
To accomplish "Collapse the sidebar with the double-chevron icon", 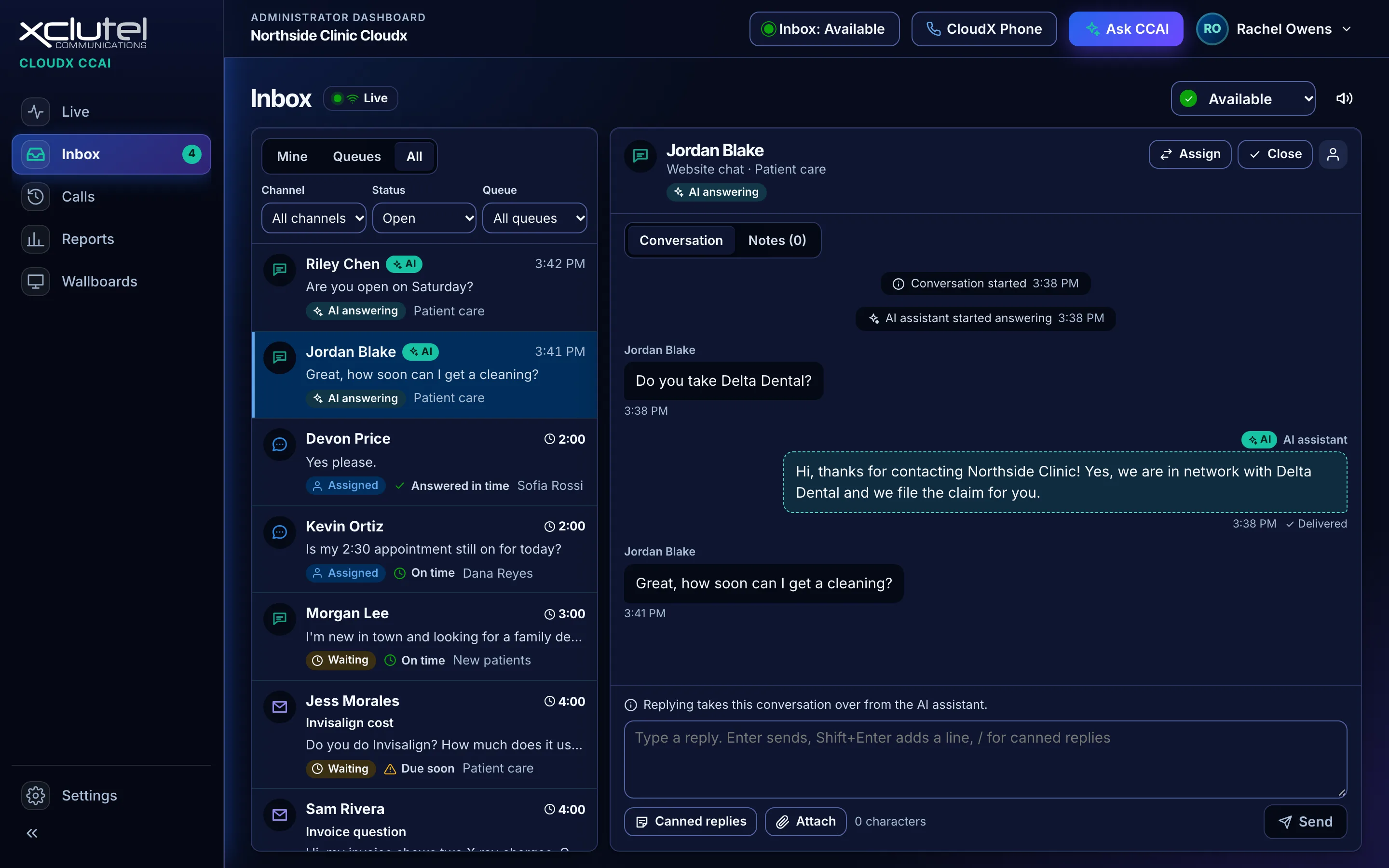I will [x=32, y=833].
